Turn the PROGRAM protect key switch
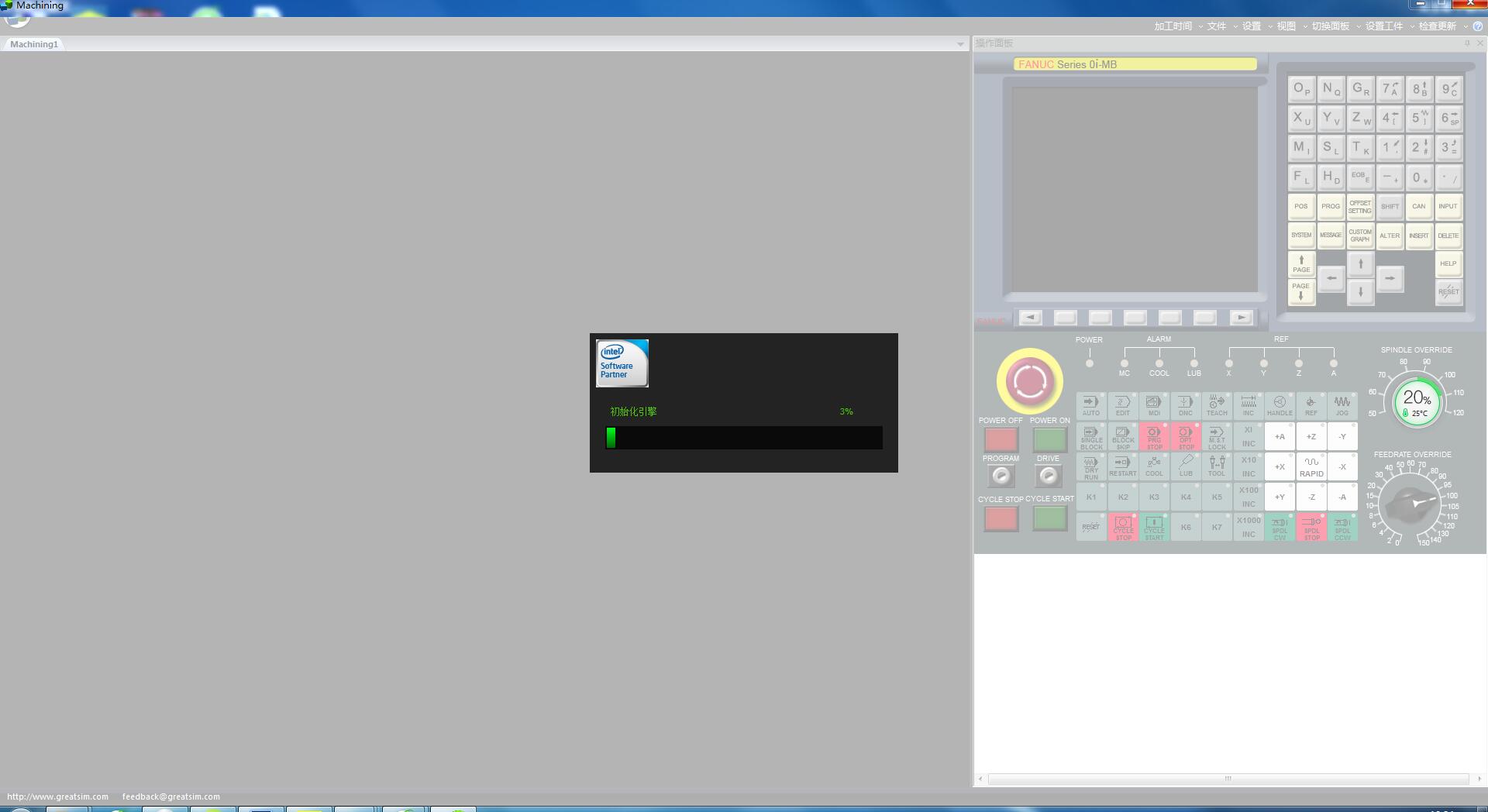Image resolution: width=1488 pixels, height=812 pixels. pos(1001,475)
